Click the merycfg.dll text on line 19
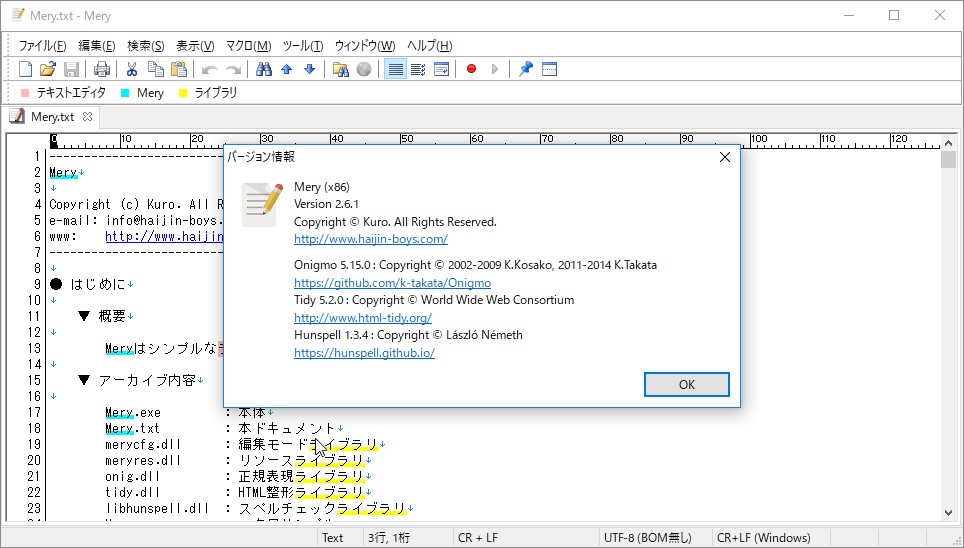Image resolution: width=964 pixels, height=548 pixels. coord(143,444)
